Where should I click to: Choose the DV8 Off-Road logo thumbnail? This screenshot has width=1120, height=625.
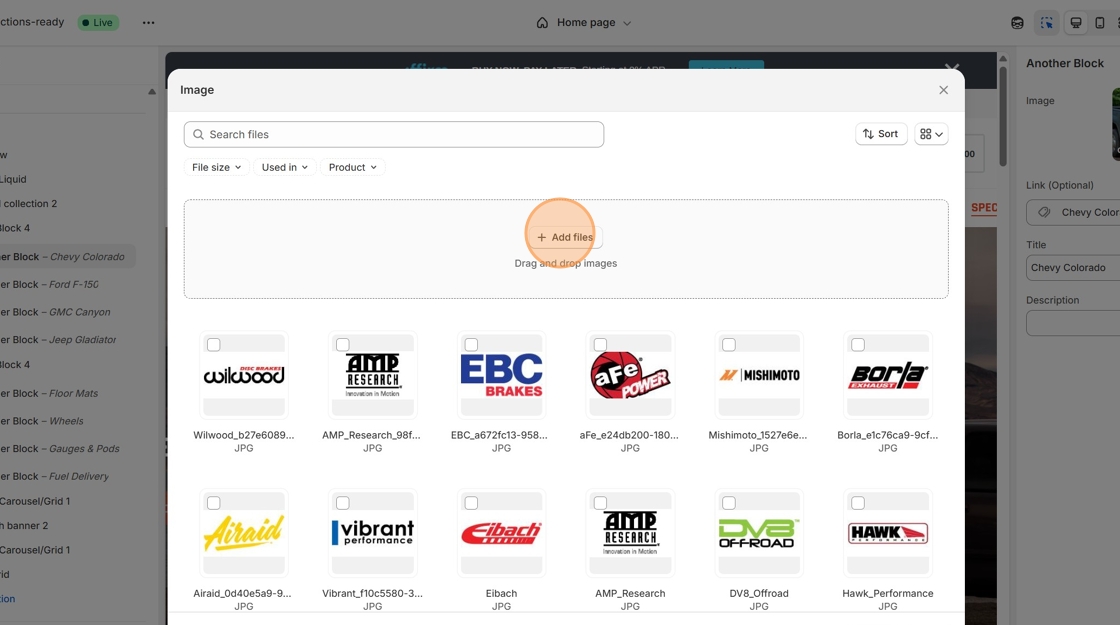click(x=759, y=533)
